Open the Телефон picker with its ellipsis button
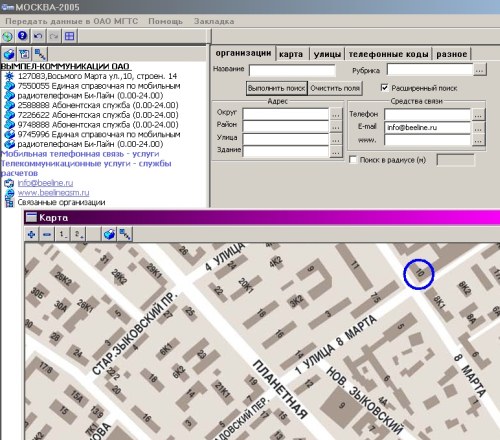 click(x=478, y=115)
